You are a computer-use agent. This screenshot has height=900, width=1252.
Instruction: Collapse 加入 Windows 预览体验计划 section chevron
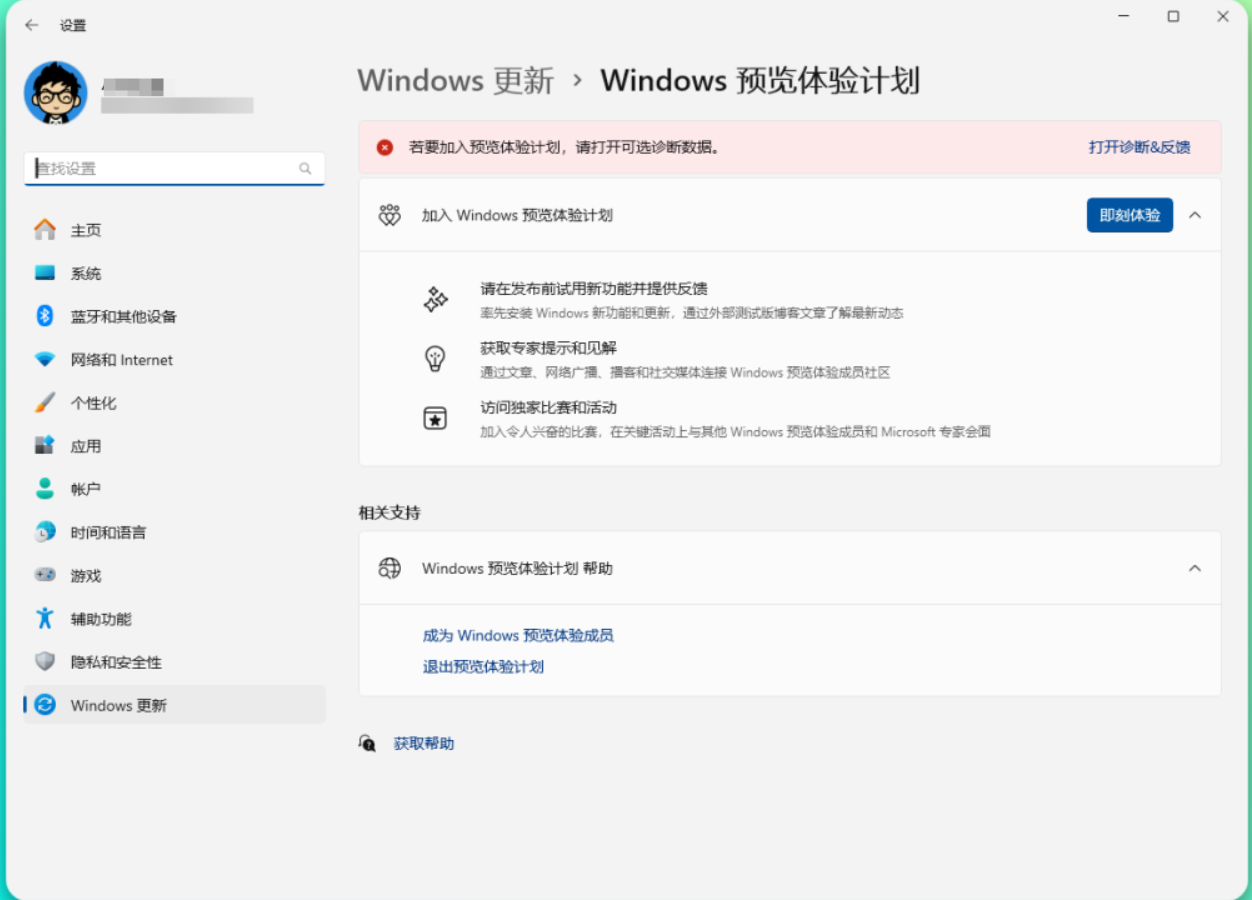point(1194,215)
